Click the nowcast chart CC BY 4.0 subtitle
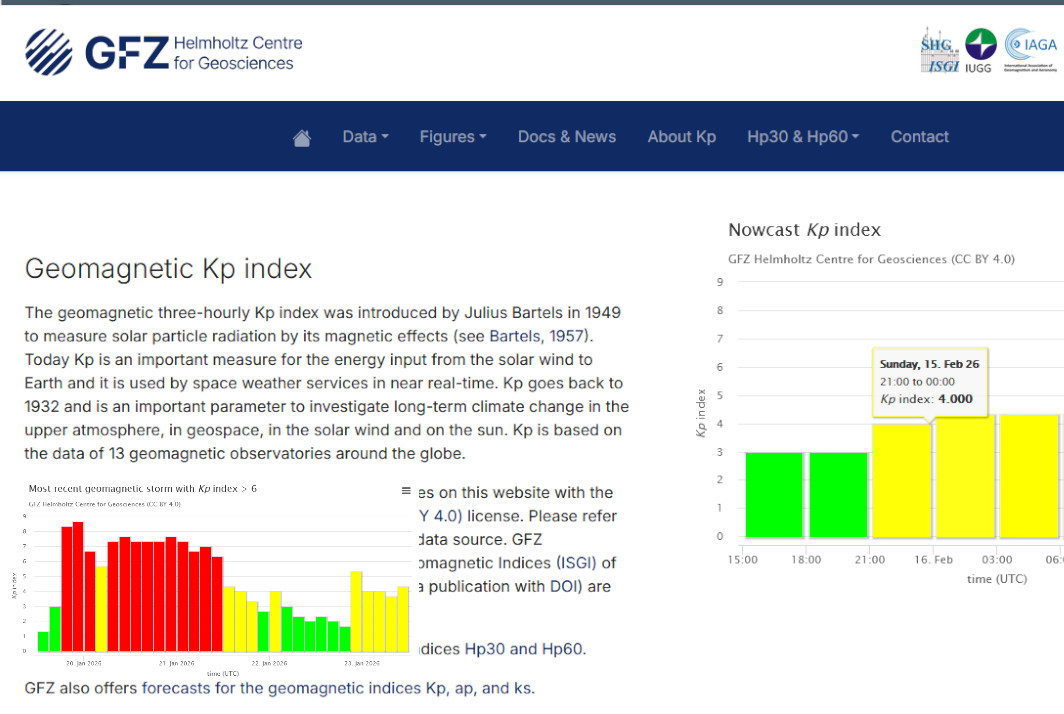Image resolution: width=1064 pixels, height=714 pixels. coord(871,259)
